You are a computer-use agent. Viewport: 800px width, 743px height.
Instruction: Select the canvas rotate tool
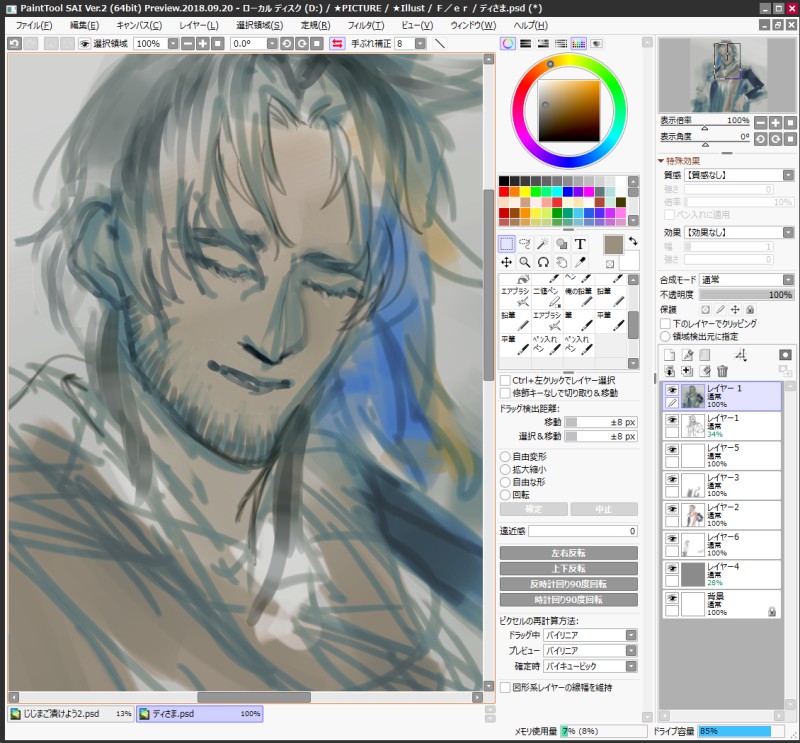[x=543, y=262]
